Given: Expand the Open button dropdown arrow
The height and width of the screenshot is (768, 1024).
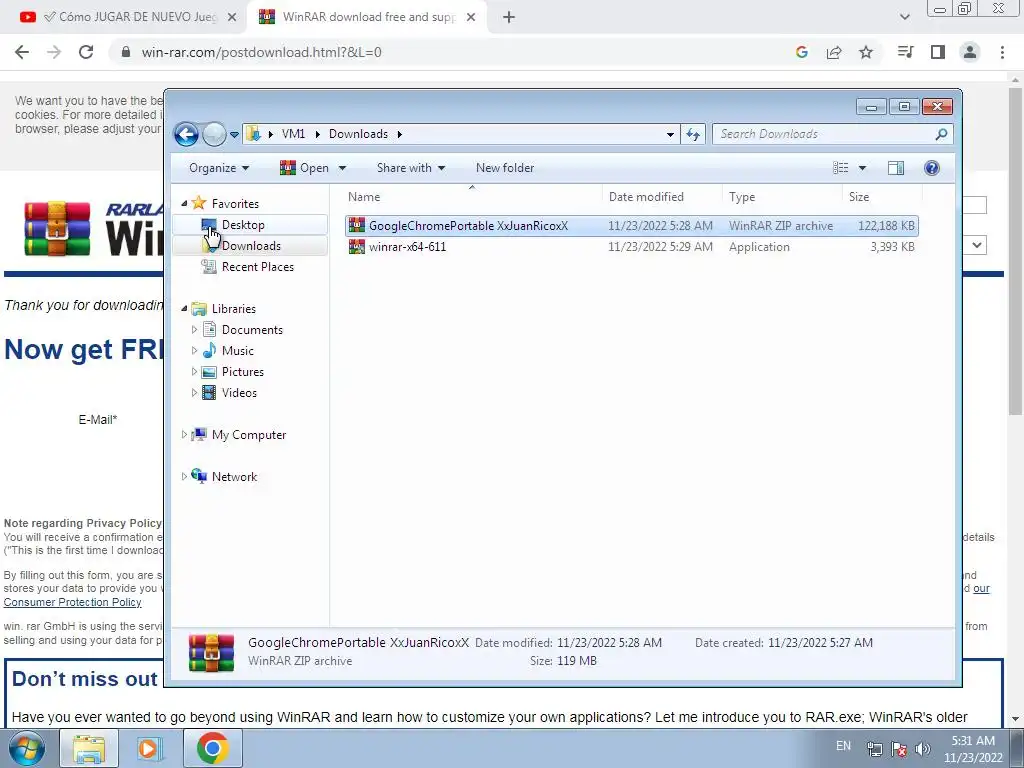Looking at the screenshot, I should pyautogui.click(x=342, y=168).
